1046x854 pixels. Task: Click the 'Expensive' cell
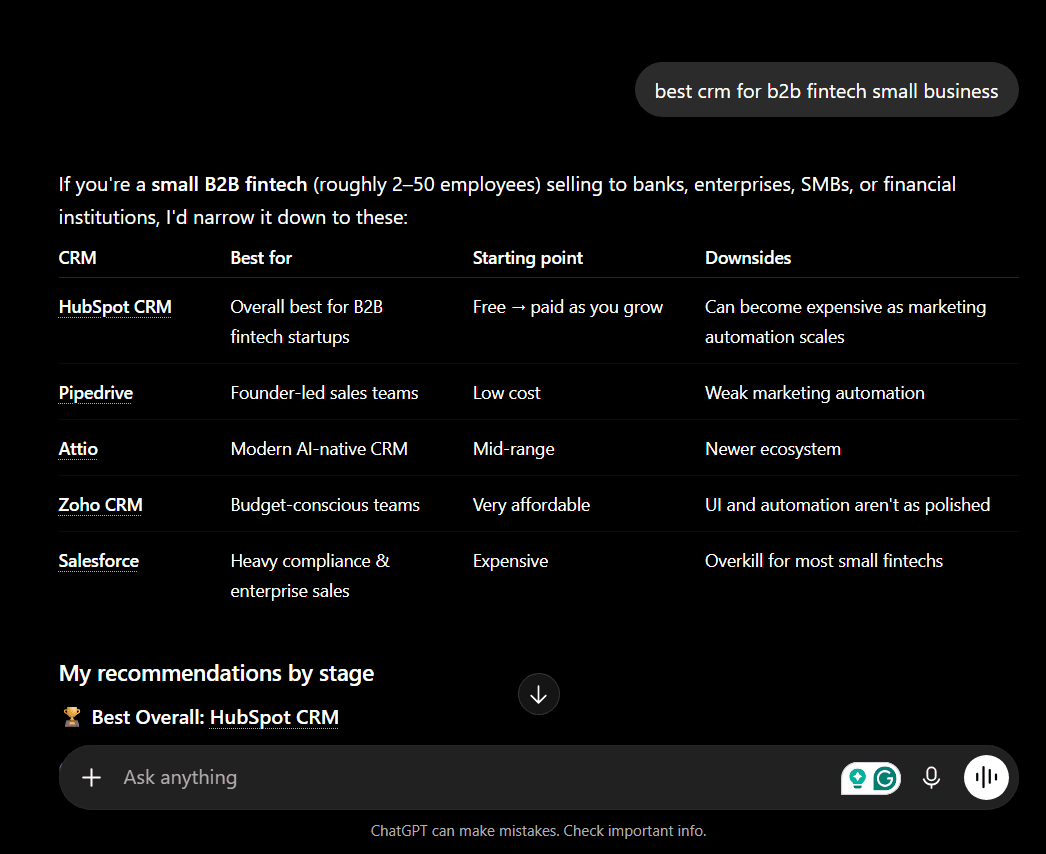(510, 561)
